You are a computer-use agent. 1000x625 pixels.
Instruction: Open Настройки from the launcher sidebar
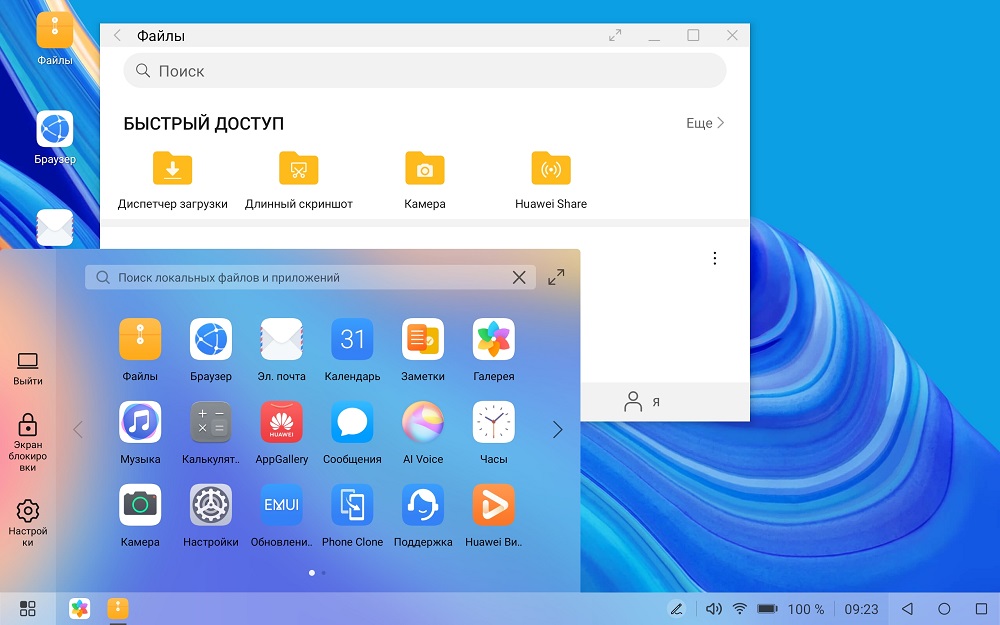click(27, 523)
